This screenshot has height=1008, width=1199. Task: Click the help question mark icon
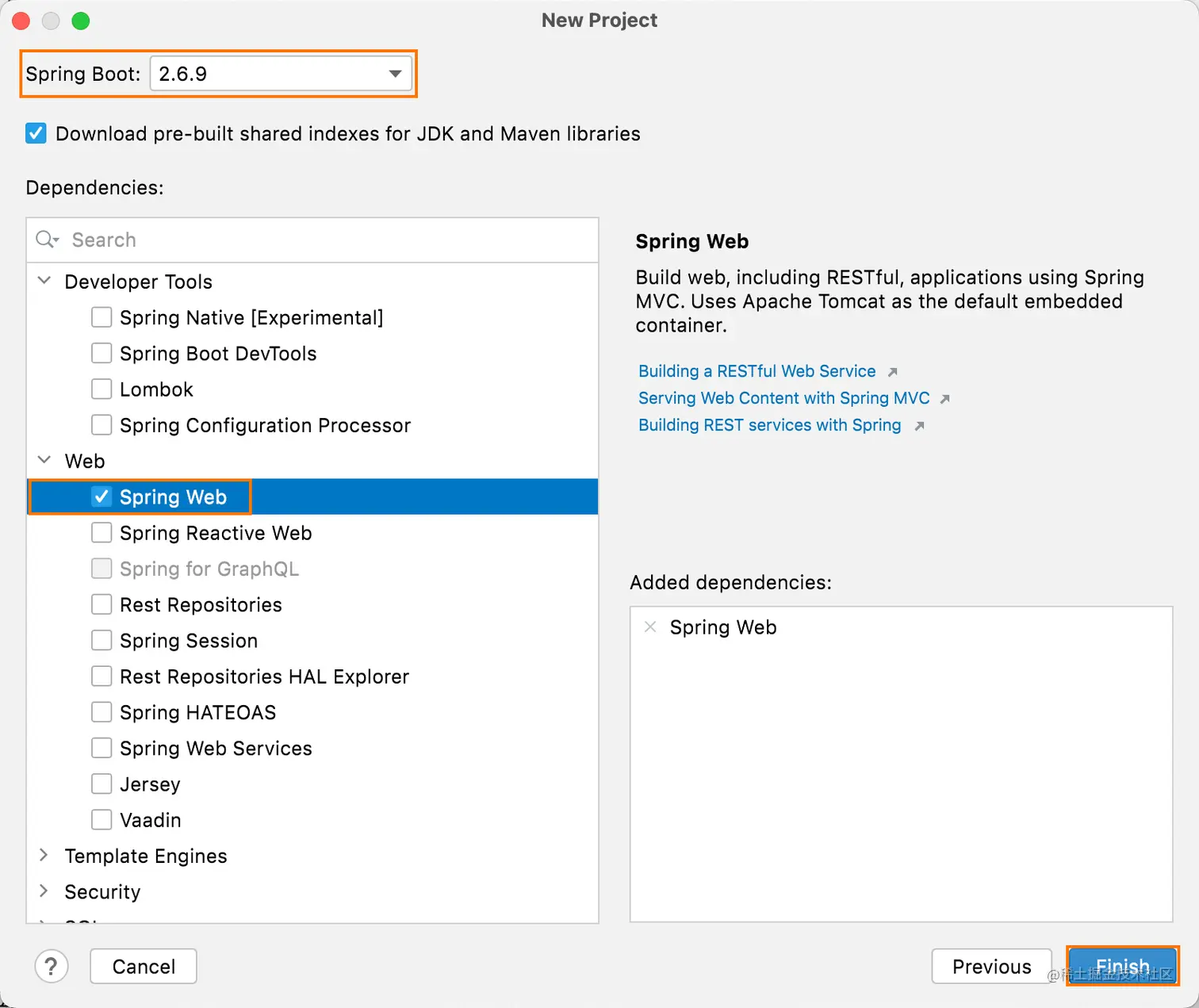tap(52, 966)
